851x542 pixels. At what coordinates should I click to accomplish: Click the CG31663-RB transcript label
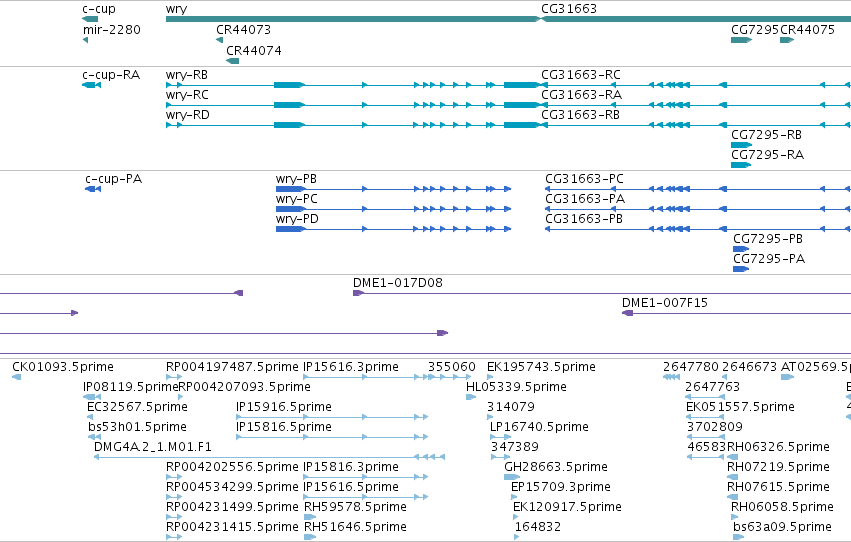pyautogui.click(x=580, y=115)
